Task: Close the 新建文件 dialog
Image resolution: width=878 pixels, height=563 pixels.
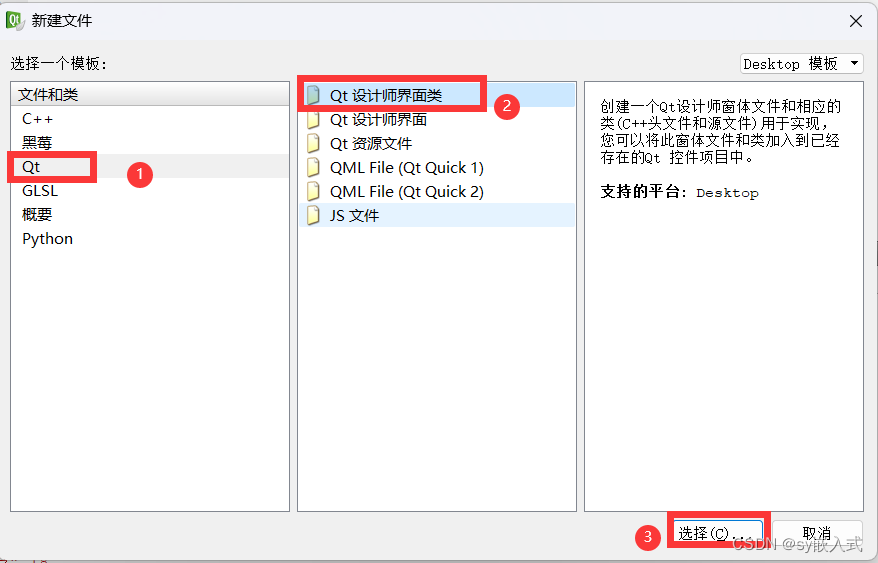Action: [x=855, y=21]
